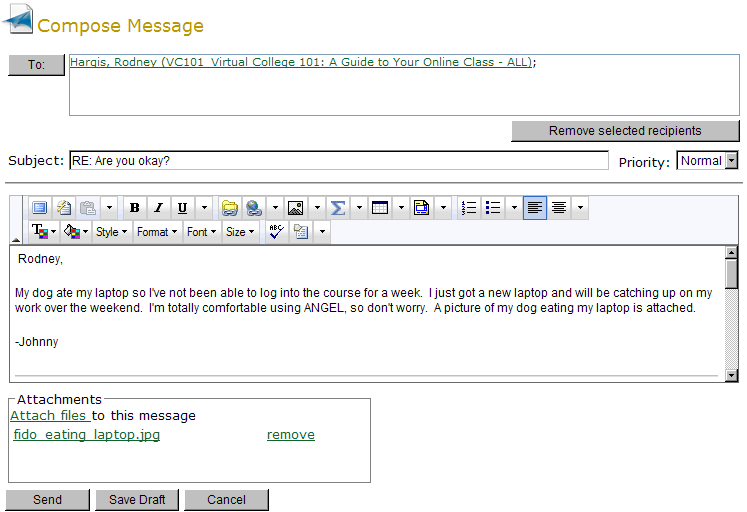This screenshot has width=747, height=512.
Task: Open the Format menu
Action: click(x=157, y=232)
